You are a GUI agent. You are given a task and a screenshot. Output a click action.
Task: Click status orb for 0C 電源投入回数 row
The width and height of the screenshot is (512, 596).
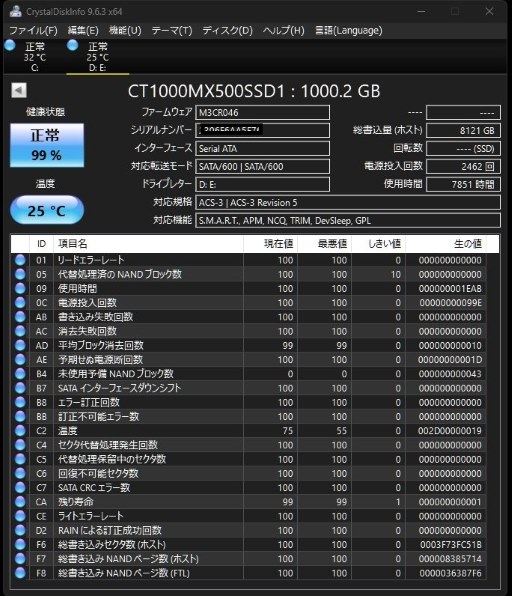20,303
